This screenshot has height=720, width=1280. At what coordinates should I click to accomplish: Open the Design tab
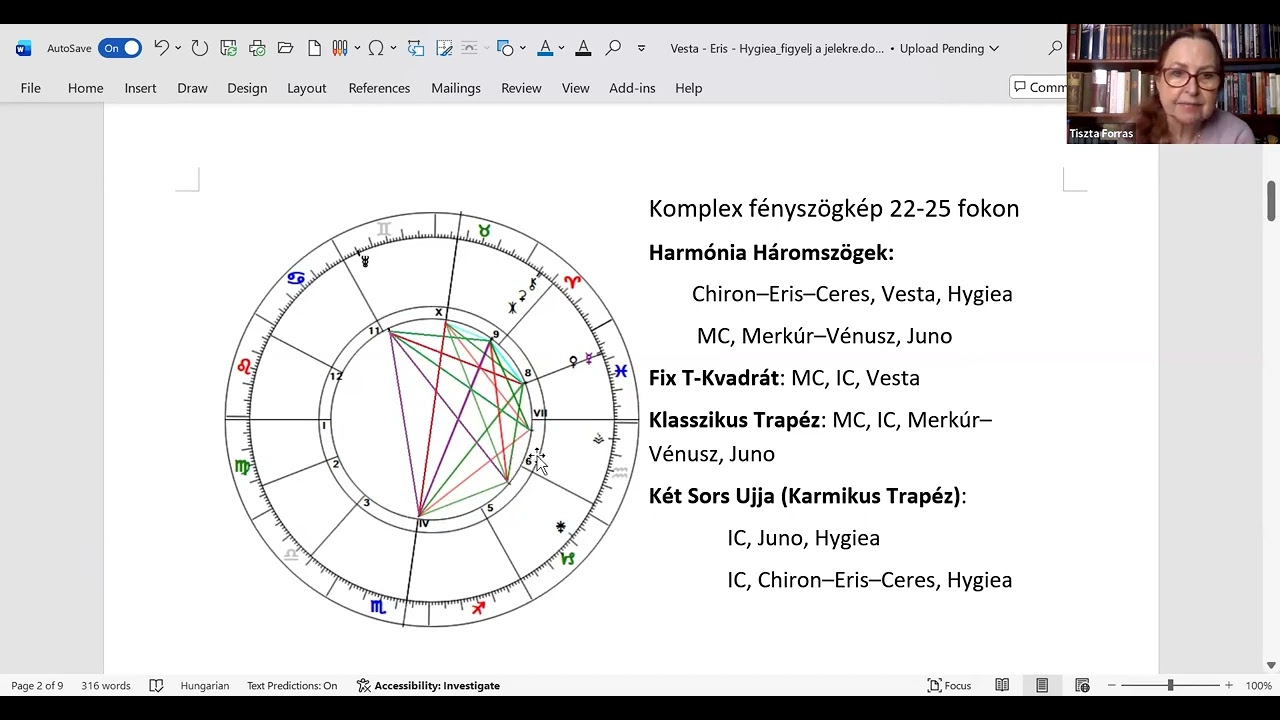click(247, 88)
